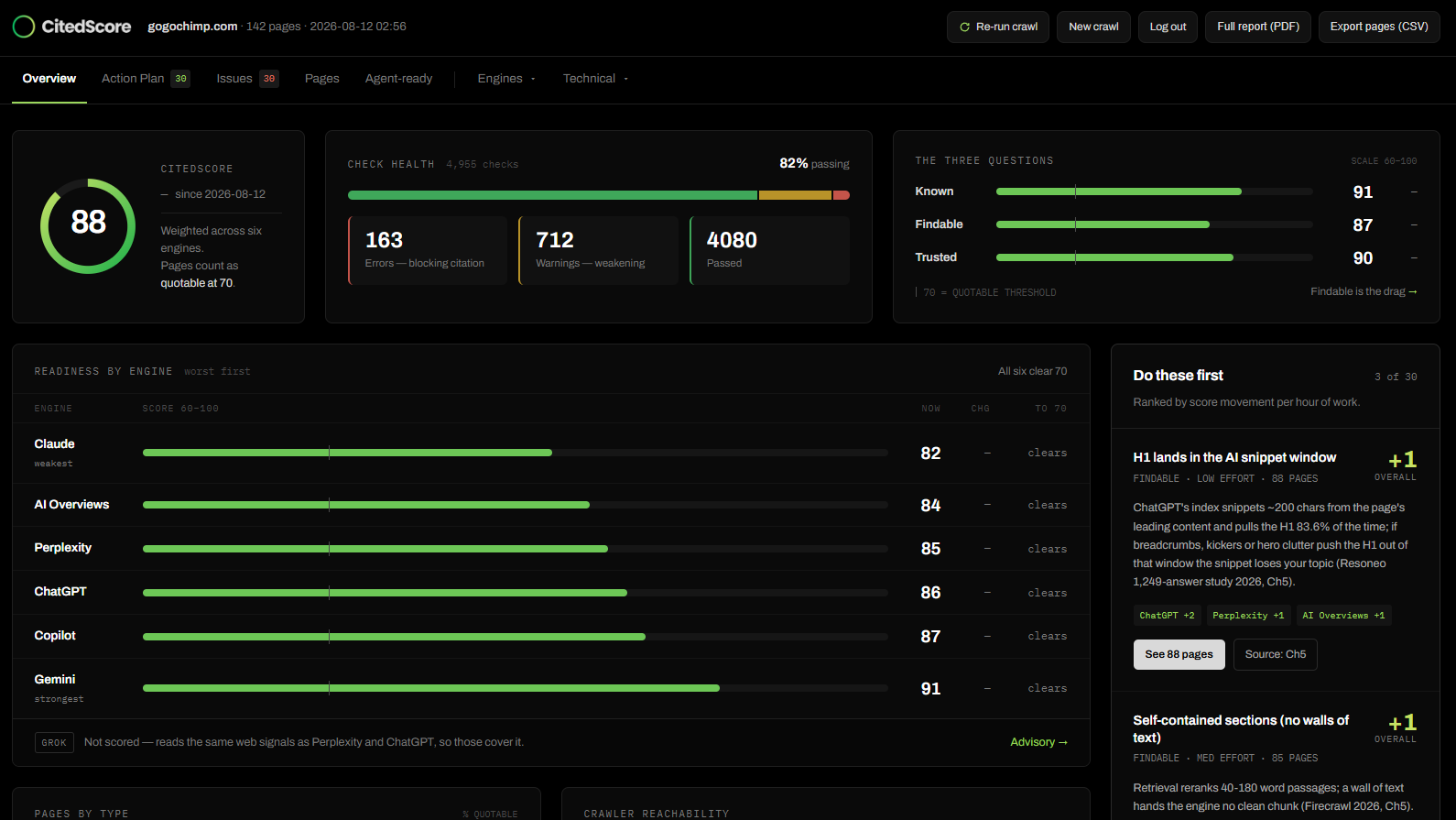Expand the Engines dropdown menu
Image resolution: width=1456 pixels, height=820 pixels.
coord(506,79)
